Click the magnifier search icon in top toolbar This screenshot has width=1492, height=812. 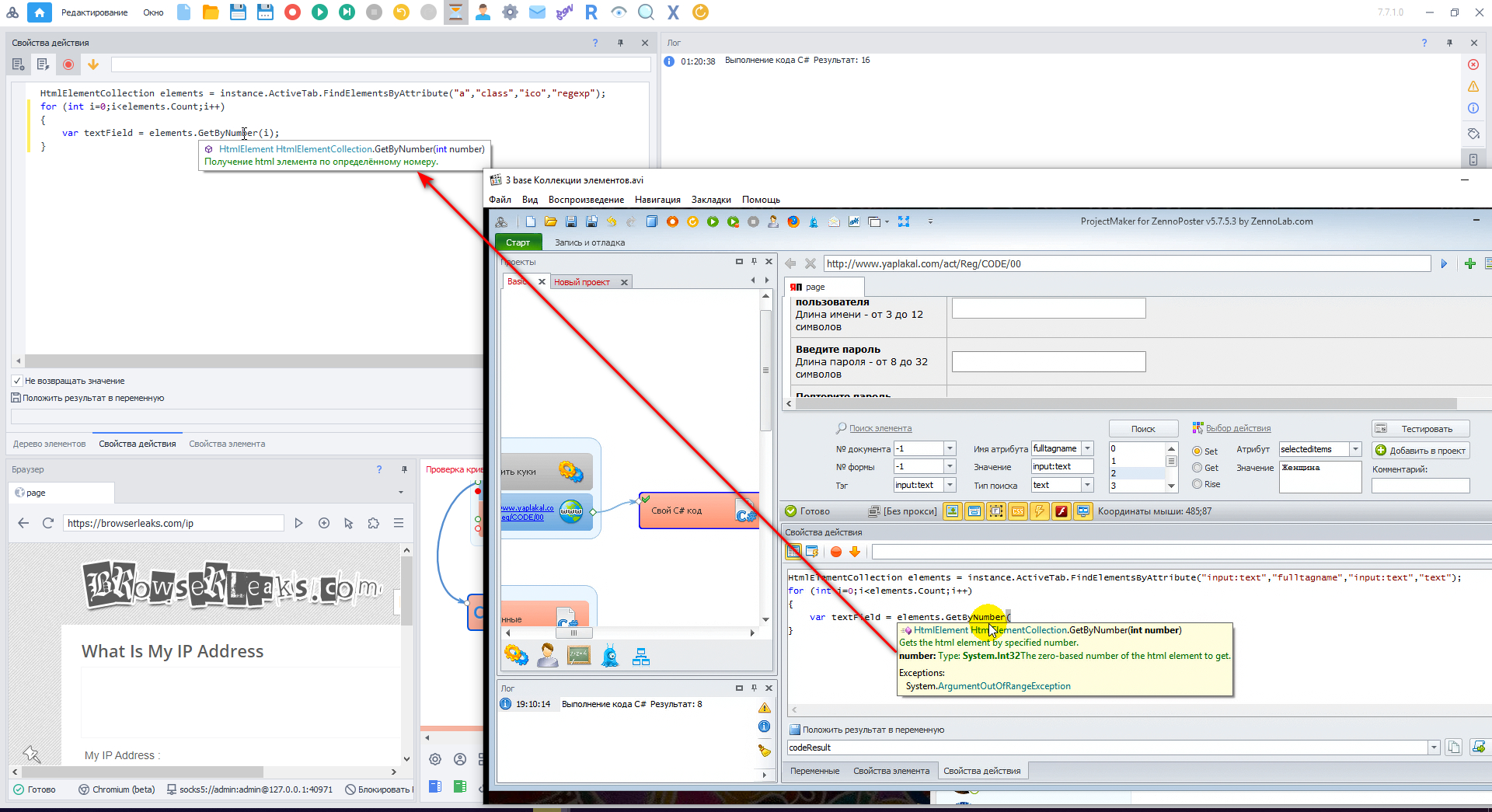tap(646, 12)
